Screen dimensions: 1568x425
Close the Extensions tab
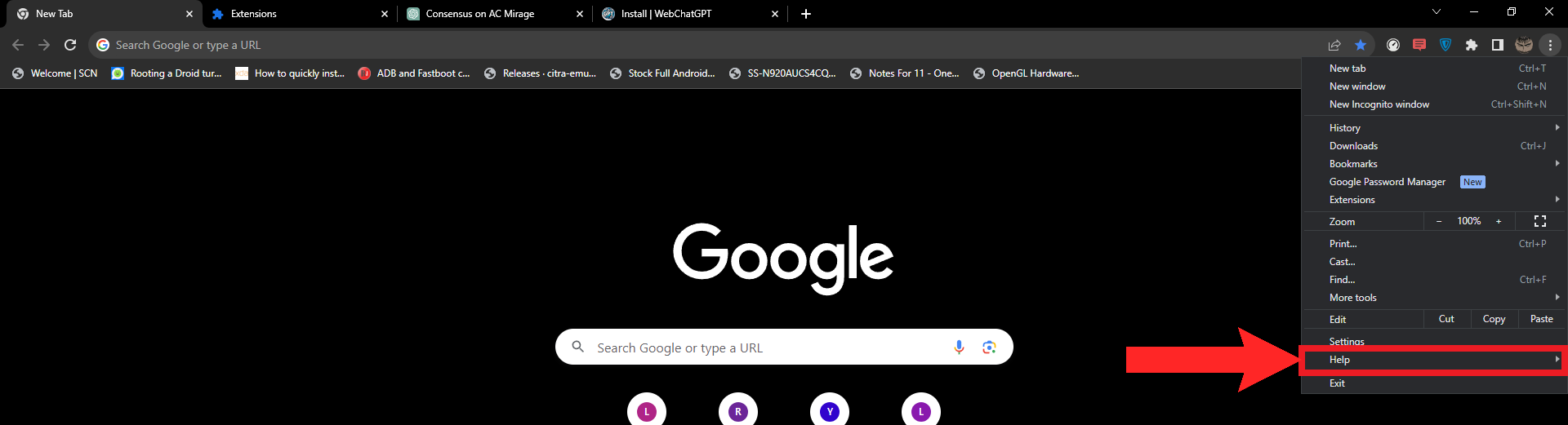[385, 14]
